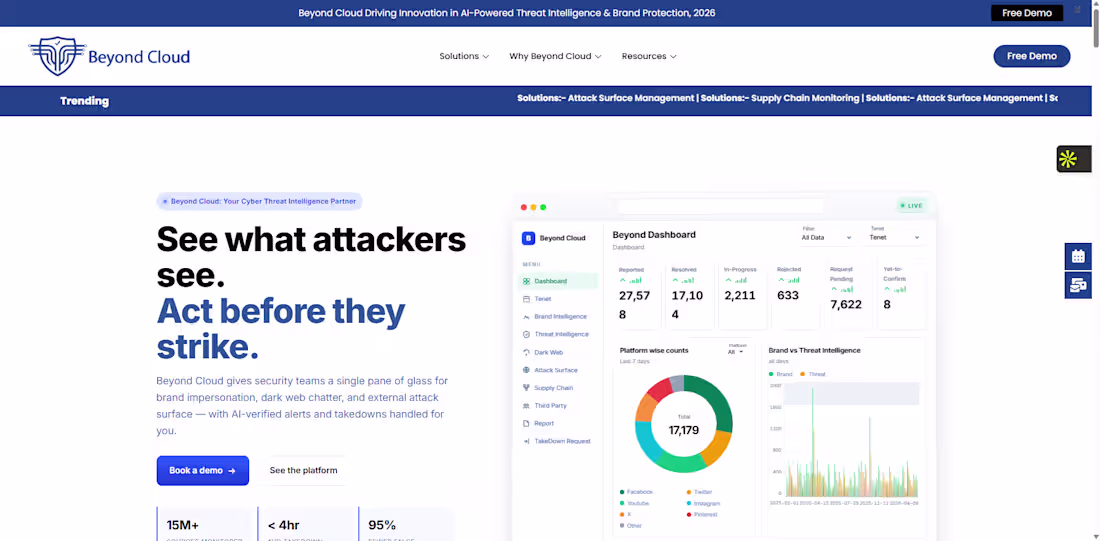1100x541 pixels.
Task: Toggle the Other legend entry
Action: coord(631,526)
